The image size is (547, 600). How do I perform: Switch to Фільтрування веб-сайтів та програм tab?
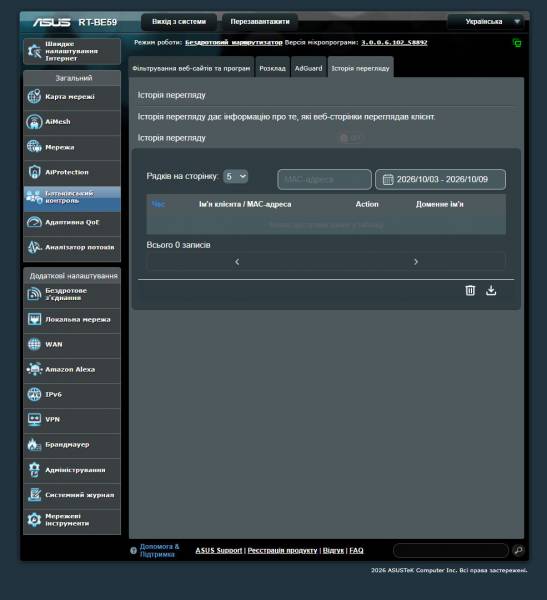pos(191,68)
